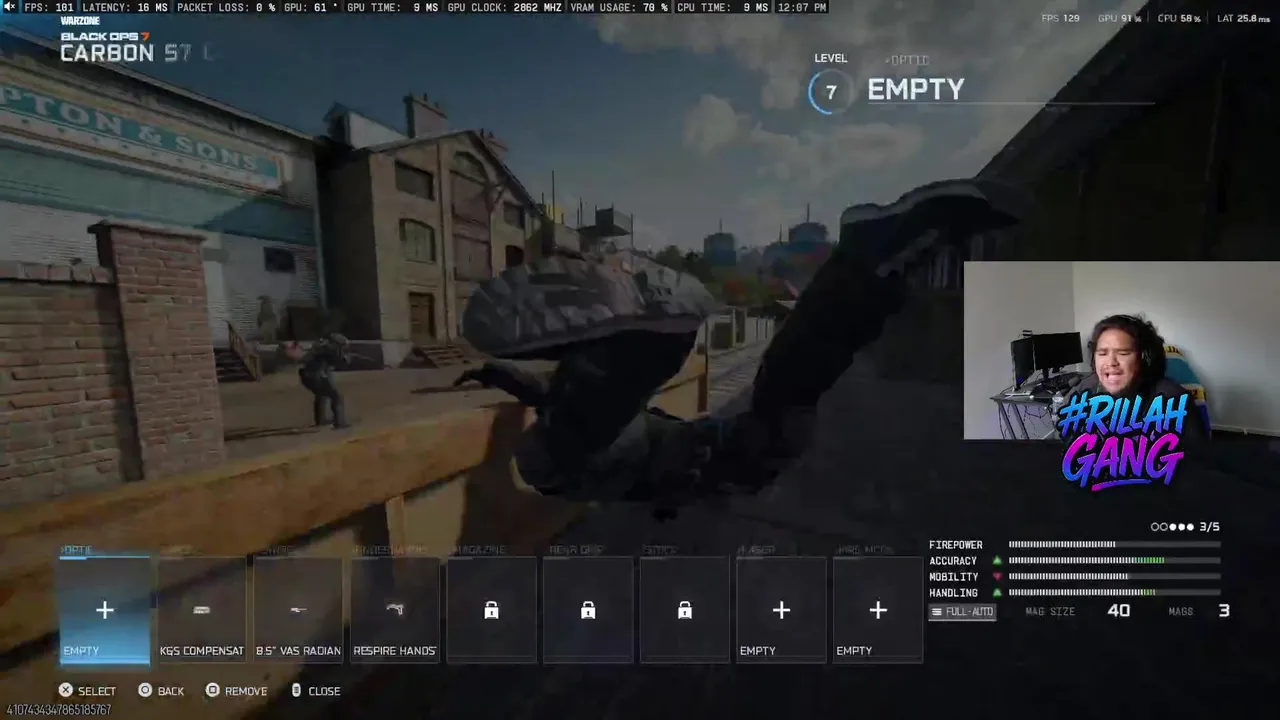Click the Mobility stat bar
1280x720 pixels.
1114,577
